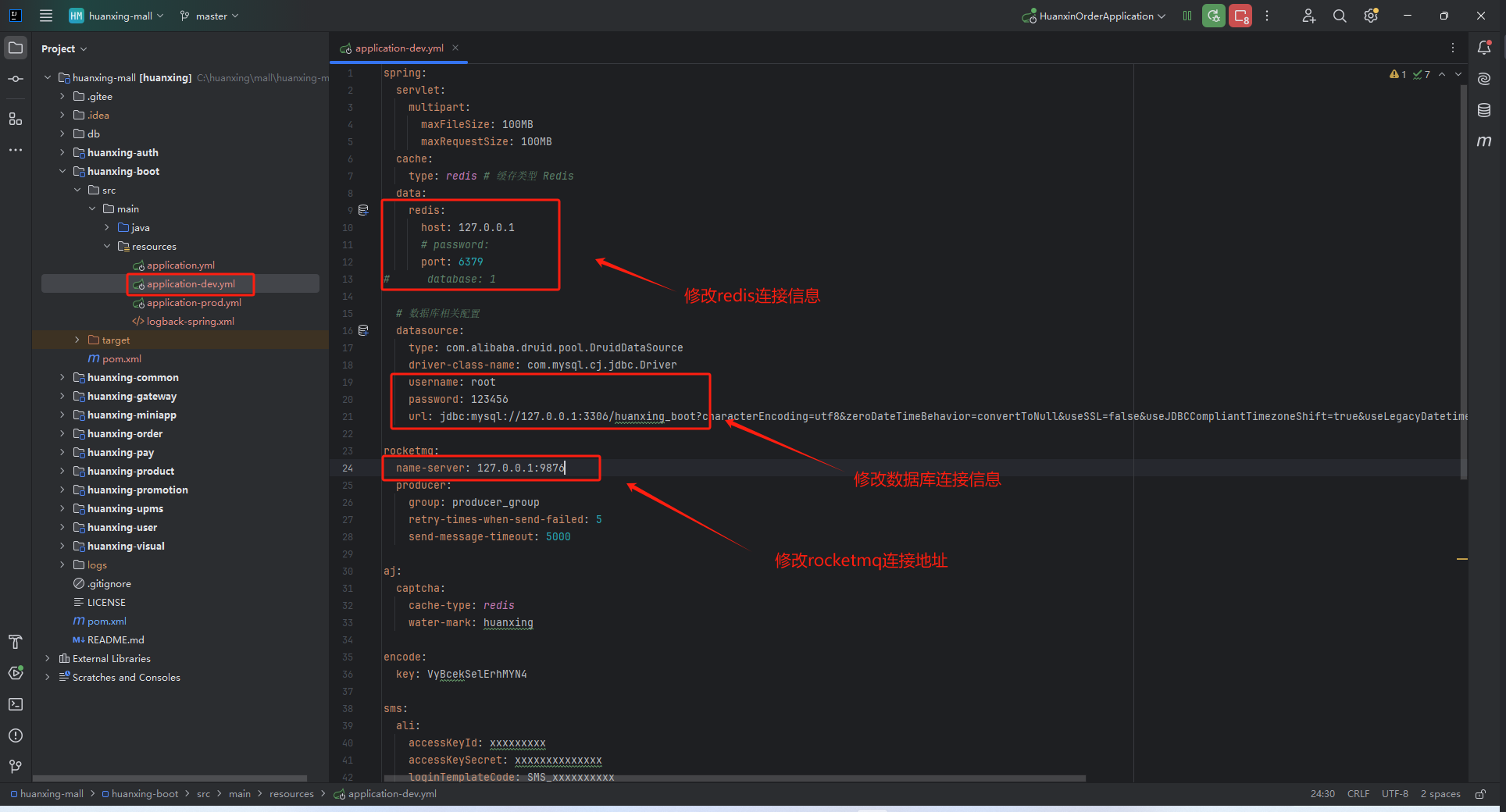This screenshot has width=1506, height=812.
Task: Open the Git version control panel
Action: pos(16,767)
